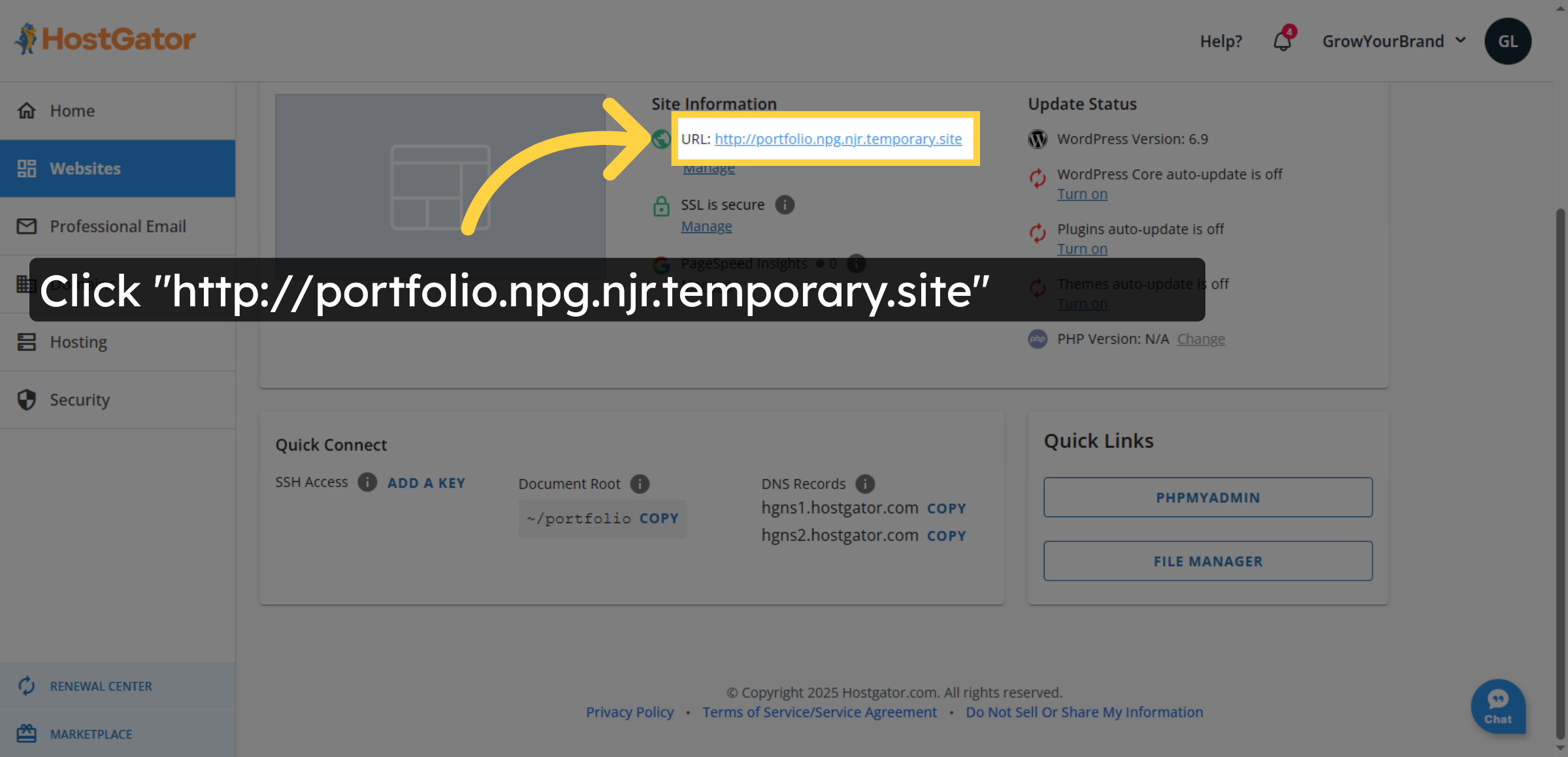Click the DNS Records info icon
1568x757 pixels.
click(865, 484)
